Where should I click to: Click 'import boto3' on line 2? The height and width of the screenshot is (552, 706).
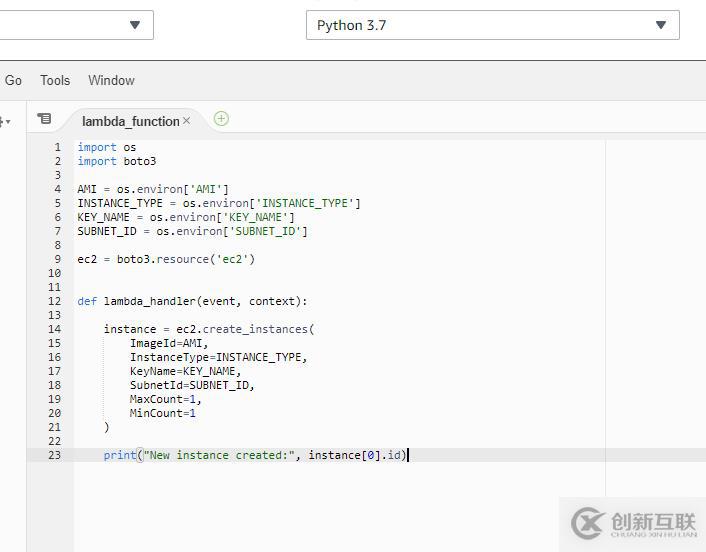coord(117,161)
